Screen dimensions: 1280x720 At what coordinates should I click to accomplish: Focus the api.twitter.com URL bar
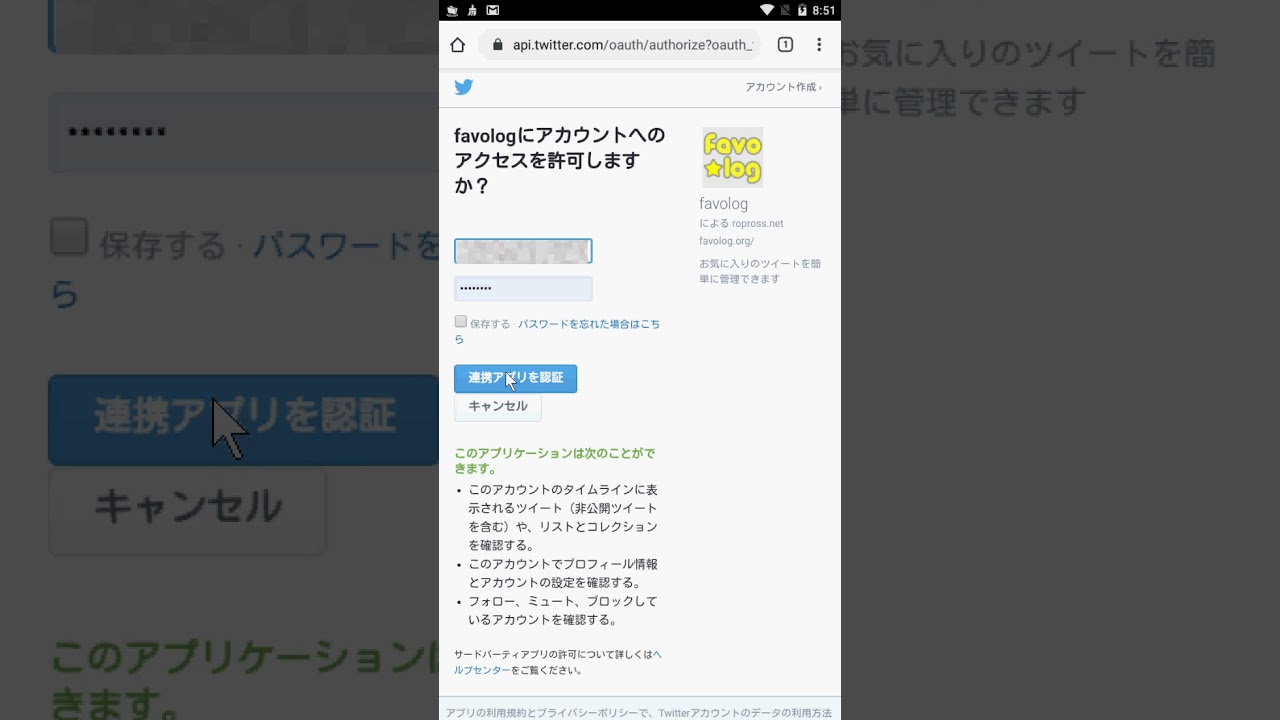click(620, 45)
